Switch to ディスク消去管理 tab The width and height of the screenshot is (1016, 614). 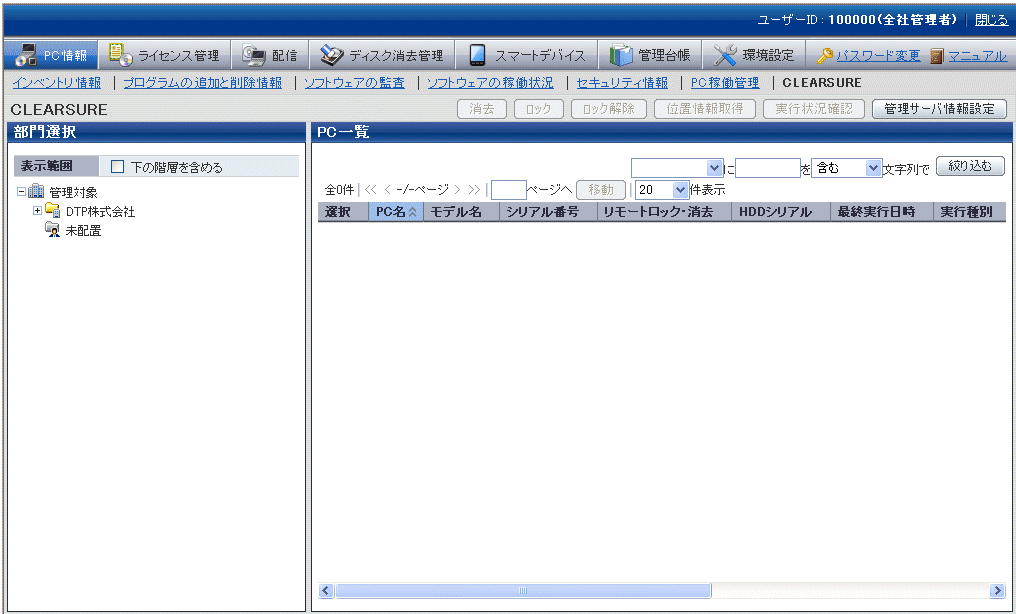coord(382,55)
